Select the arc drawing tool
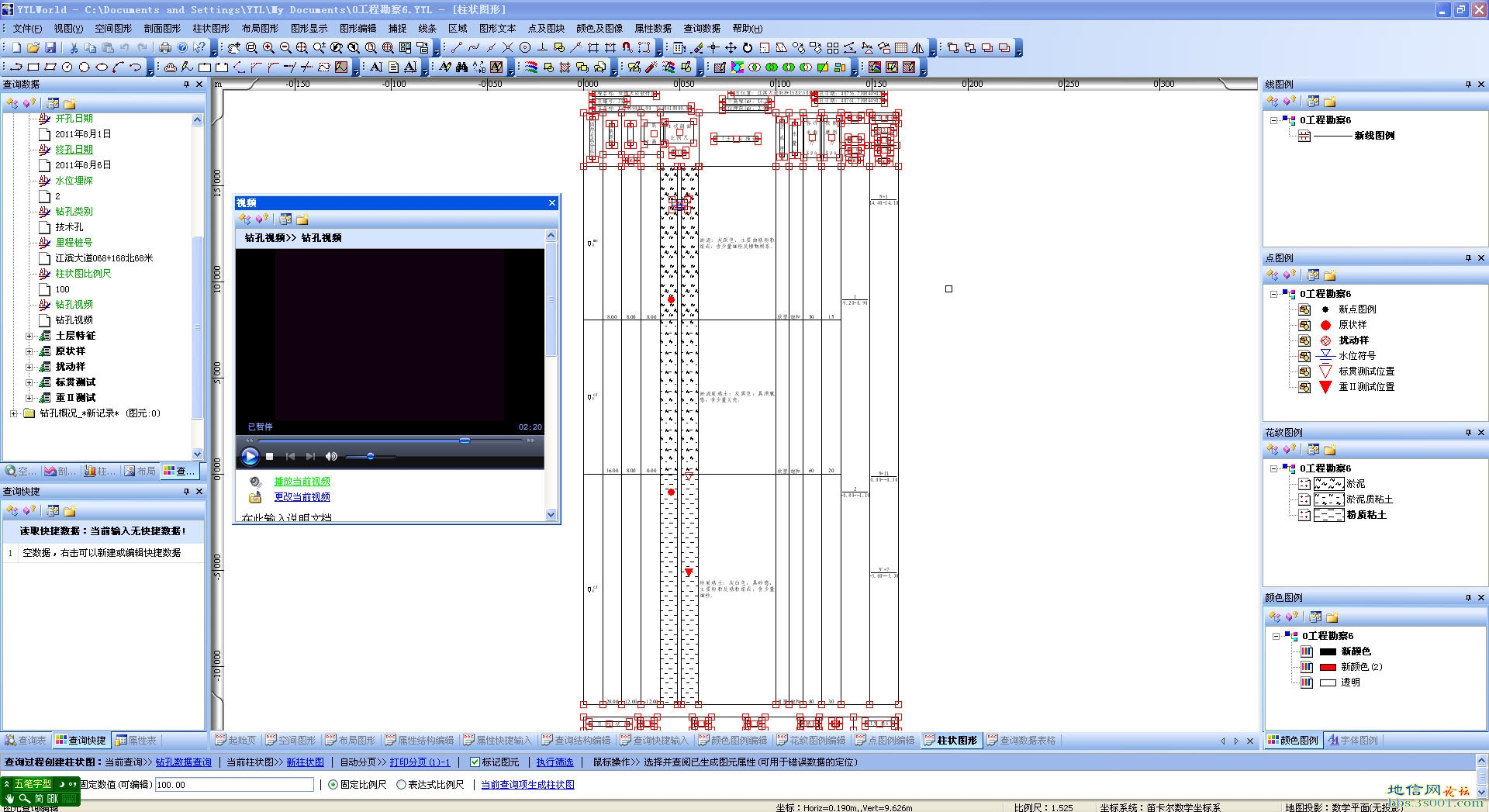This screenshot has height=812, width=1489. pos(119,67)
